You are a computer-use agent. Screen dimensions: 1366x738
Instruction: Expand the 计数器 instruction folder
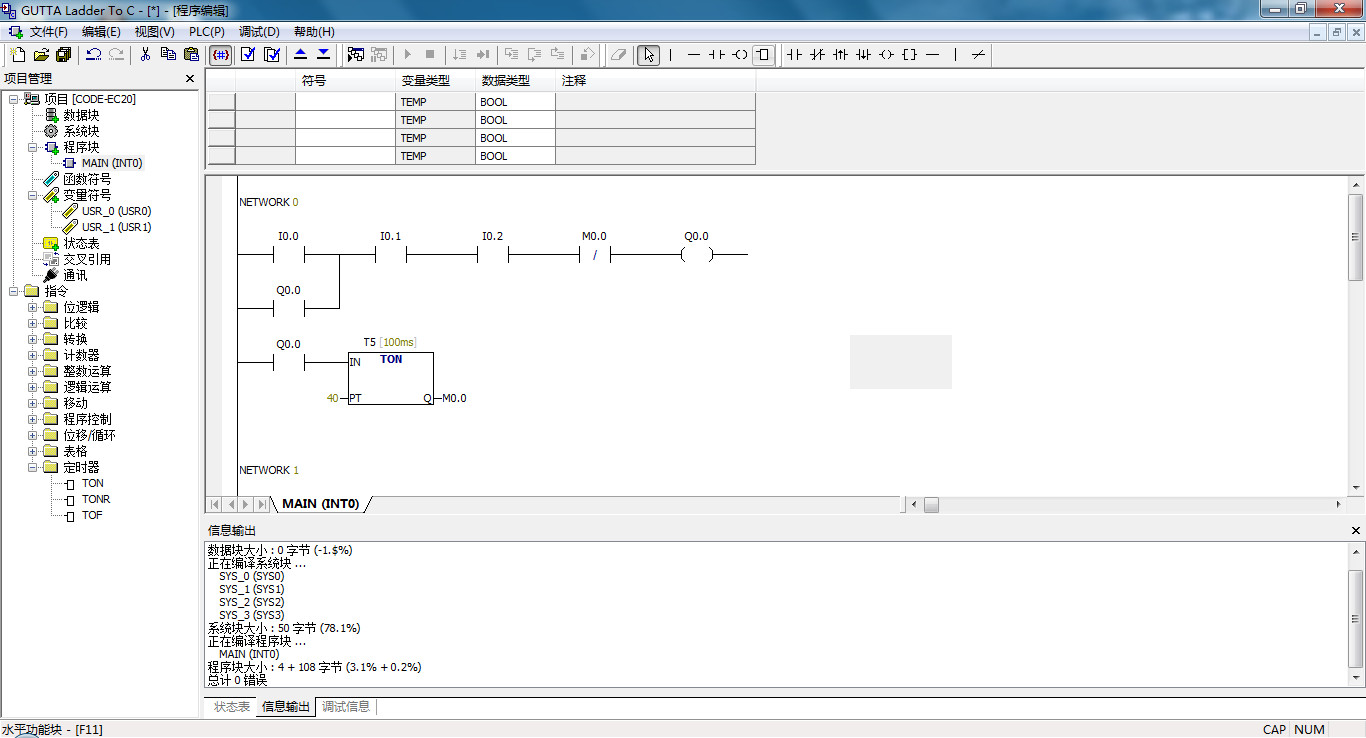[x=33, y=355]
